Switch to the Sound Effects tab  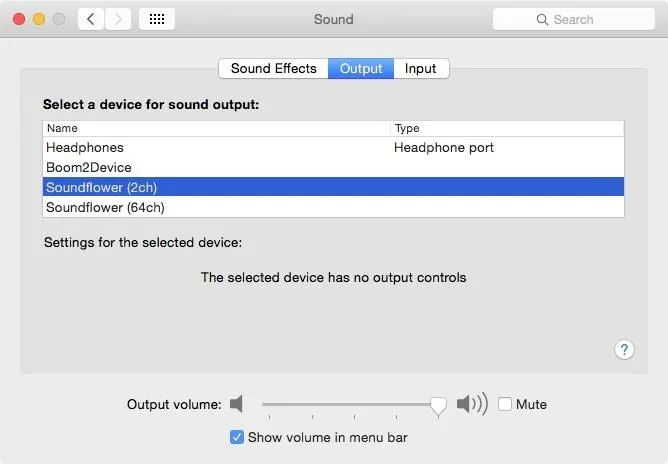coord(274,69)
